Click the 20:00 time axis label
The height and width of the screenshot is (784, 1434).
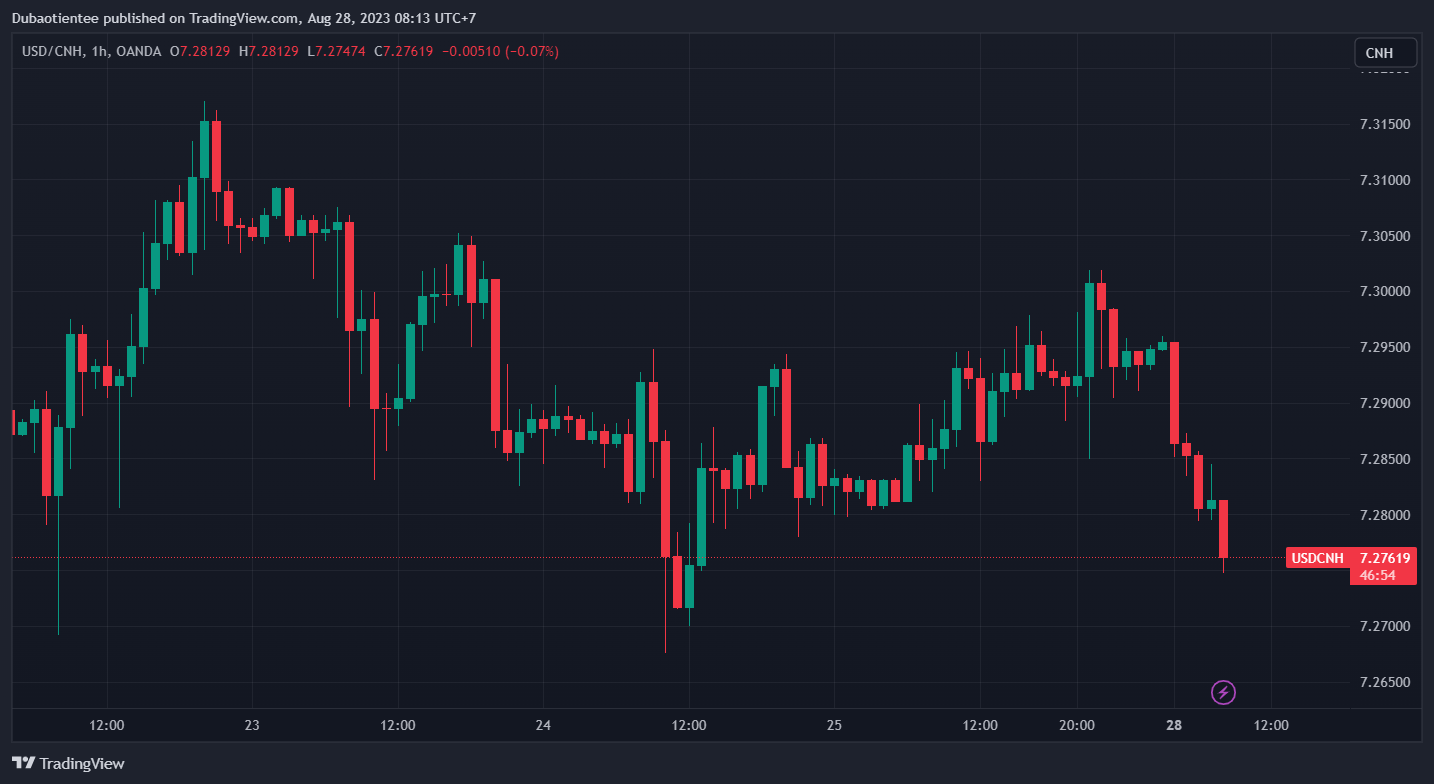coord(1077,725)
